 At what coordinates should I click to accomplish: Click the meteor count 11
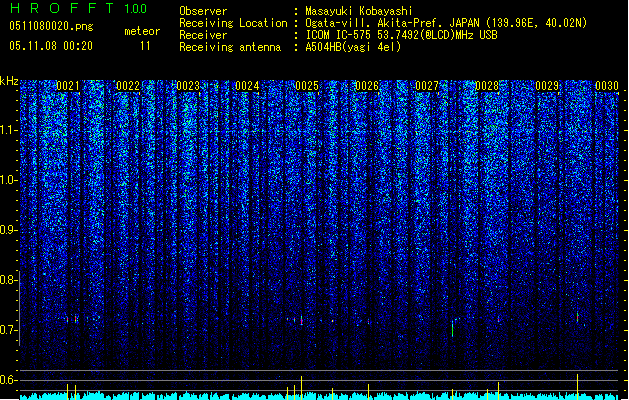tap(145, 46)
